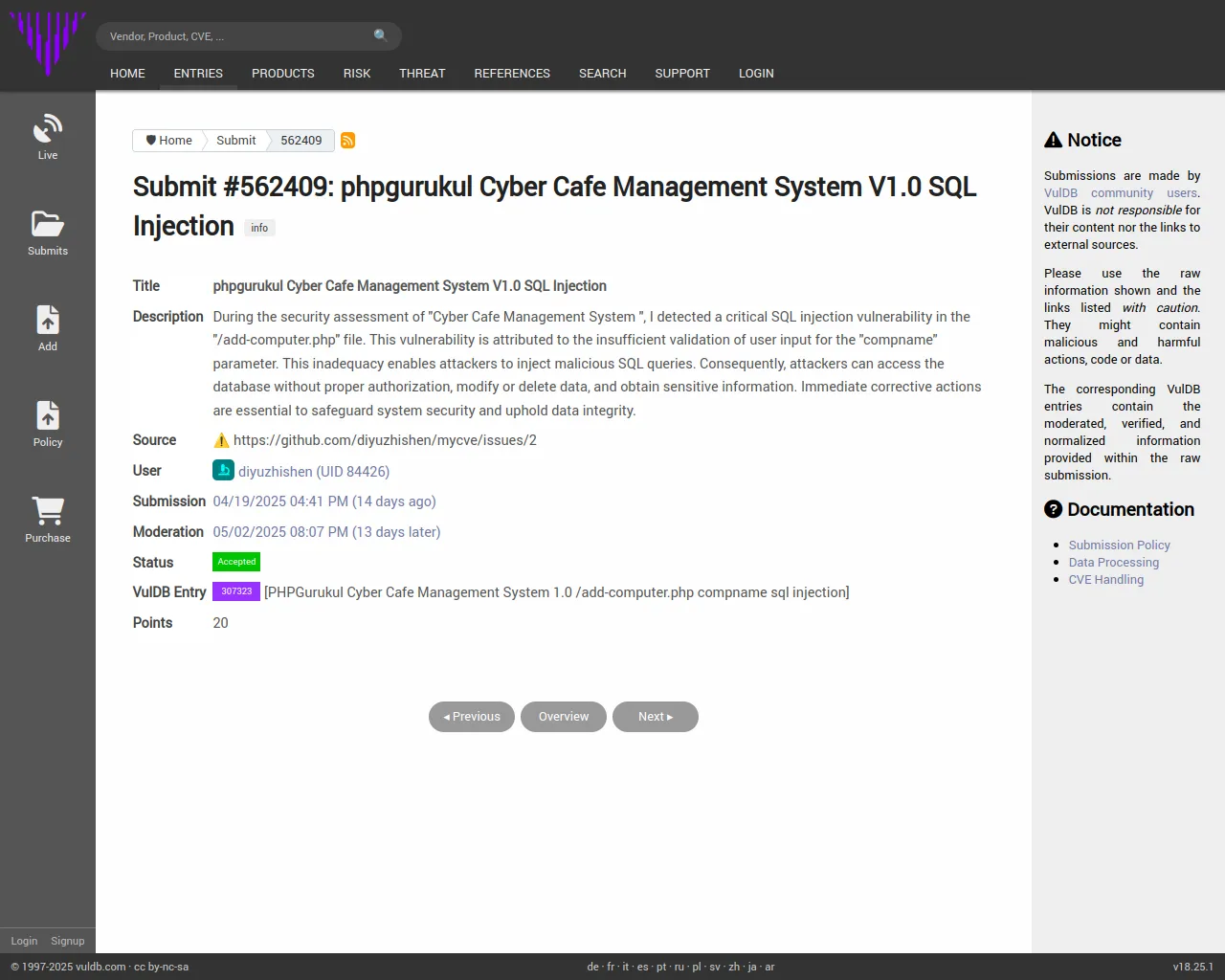
Task: Open Submission Policy documentation link
Action: (1120, 546)
